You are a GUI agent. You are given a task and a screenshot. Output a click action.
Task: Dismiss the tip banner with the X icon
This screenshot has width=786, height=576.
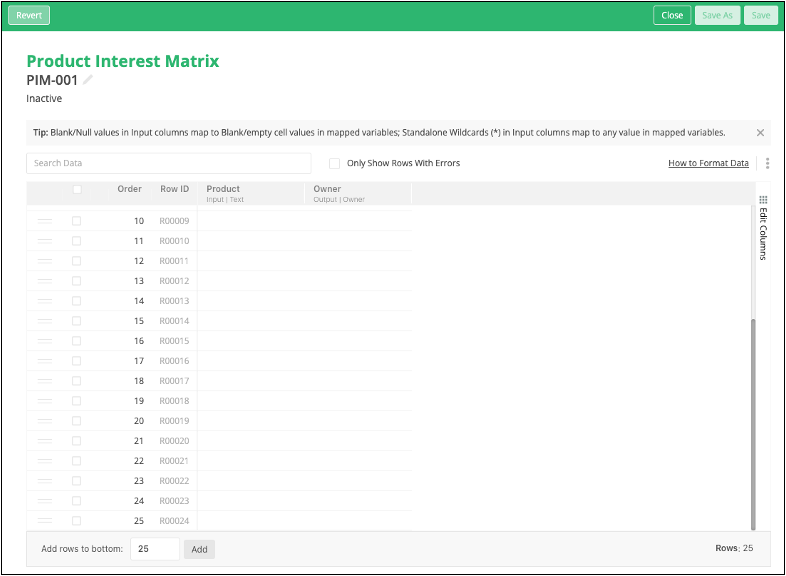(x=760, y=133)
